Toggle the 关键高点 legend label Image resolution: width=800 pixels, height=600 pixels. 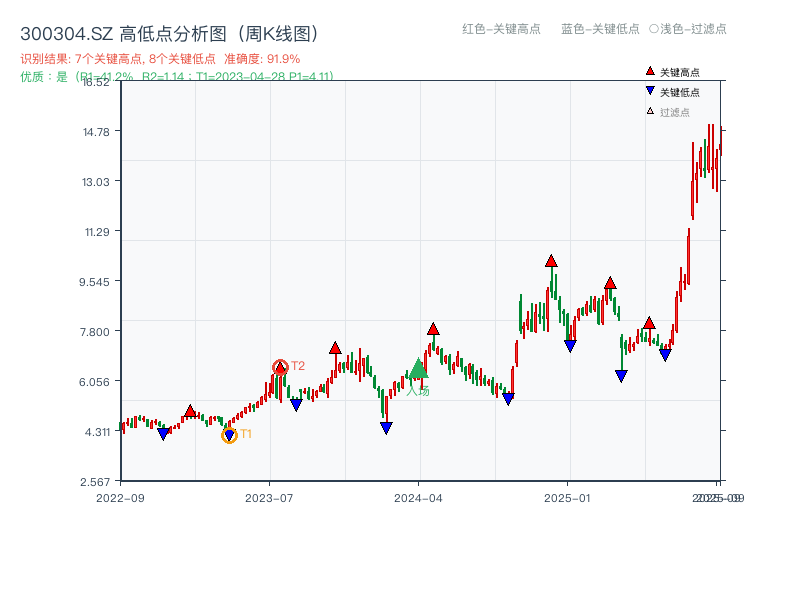pyautogui.click(x=680, y=72)
